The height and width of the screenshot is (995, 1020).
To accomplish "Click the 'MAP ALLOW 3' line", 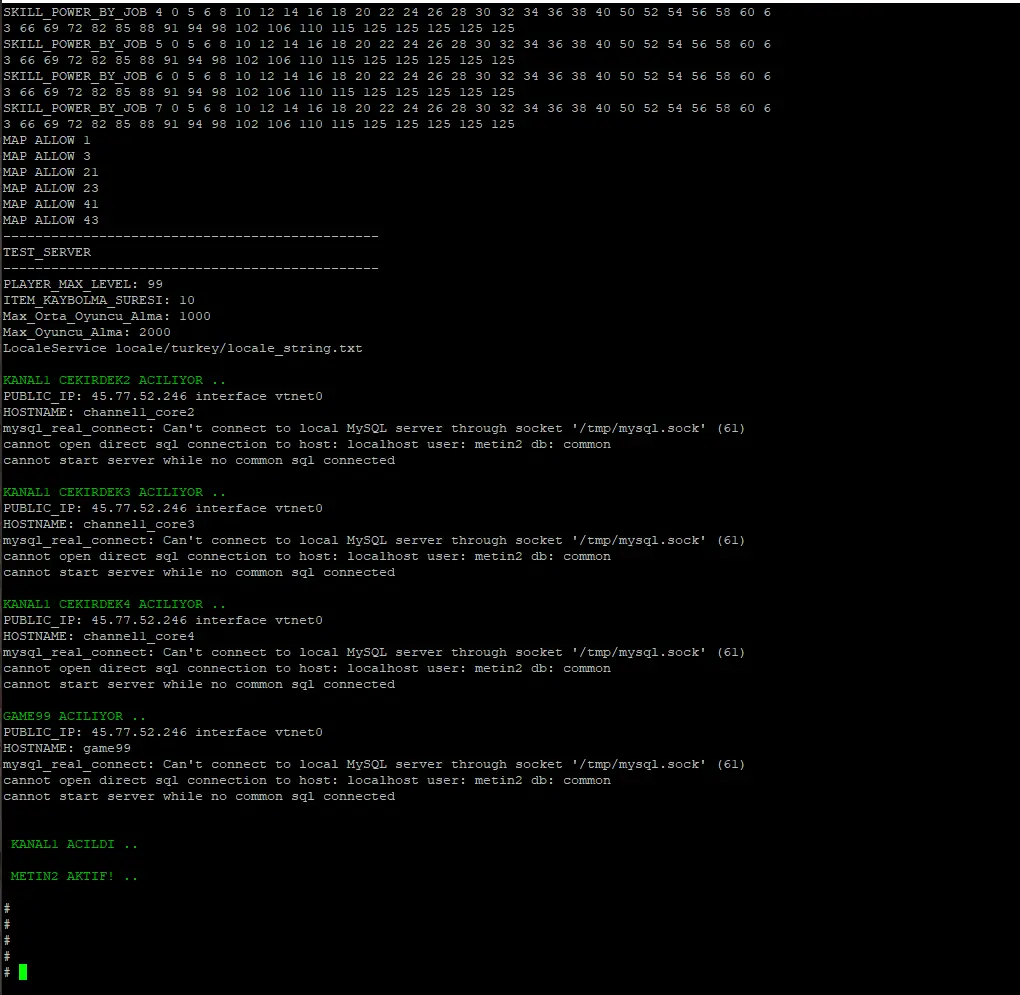I will tap(47, 156).
